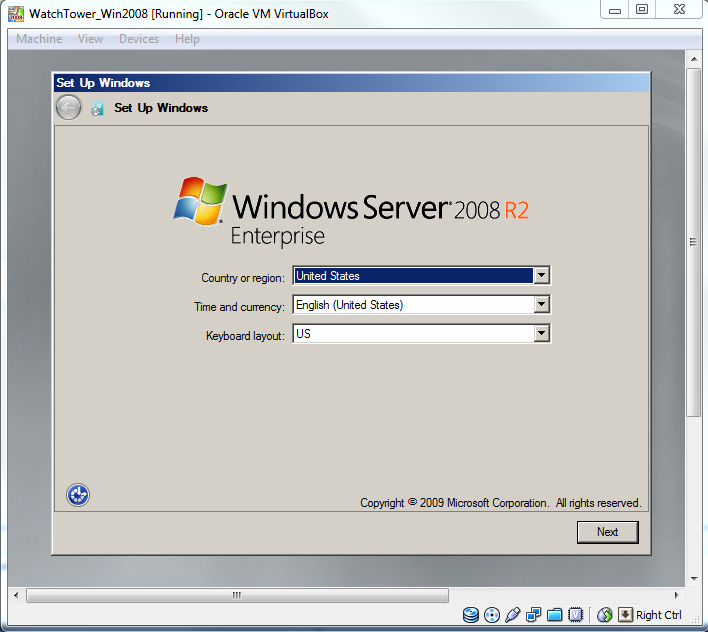Image resolution: width=708 pixels, height=632 pixels.
Task: Close the VirtualBox window
Action: (x=680, y=9)
